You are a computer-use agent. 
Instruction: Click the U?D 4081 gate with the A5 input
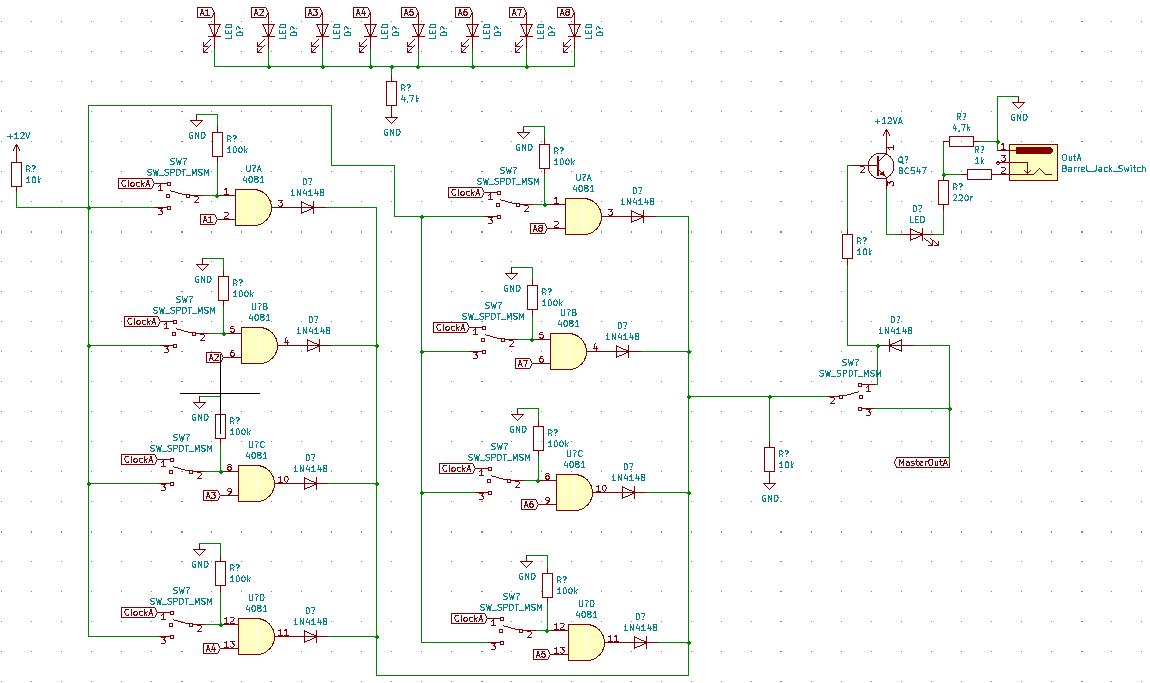(x=586, y=643)
